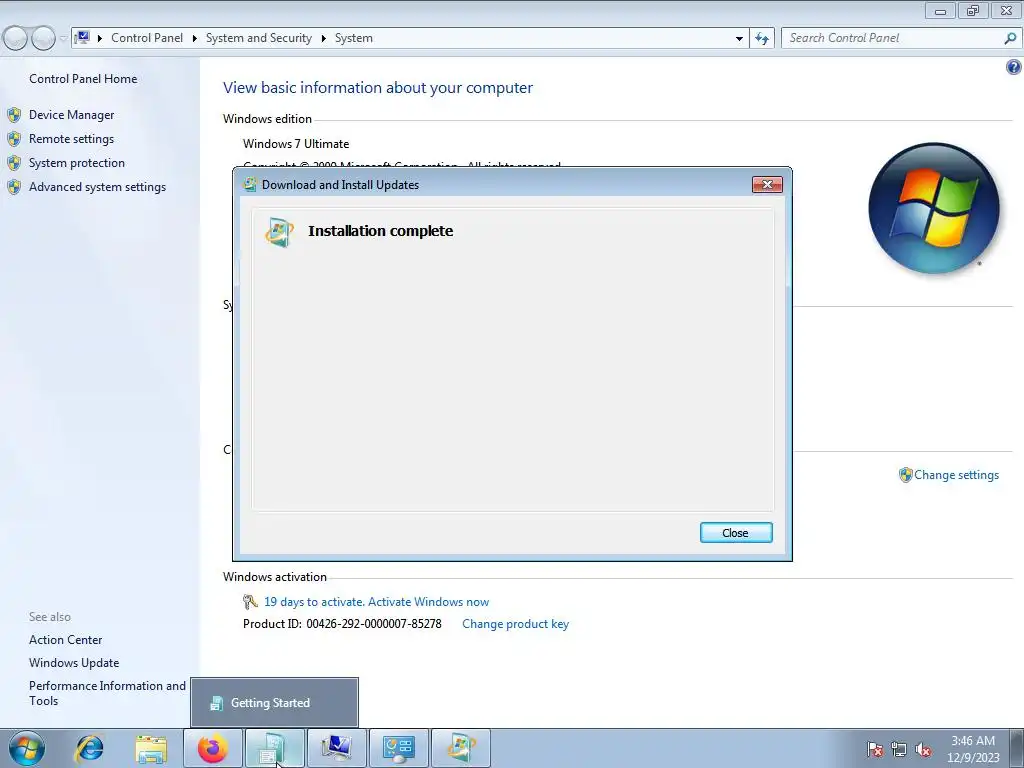1024x768 pixels.
Task: Click the Back navigation button
Action: pos(16,39)
